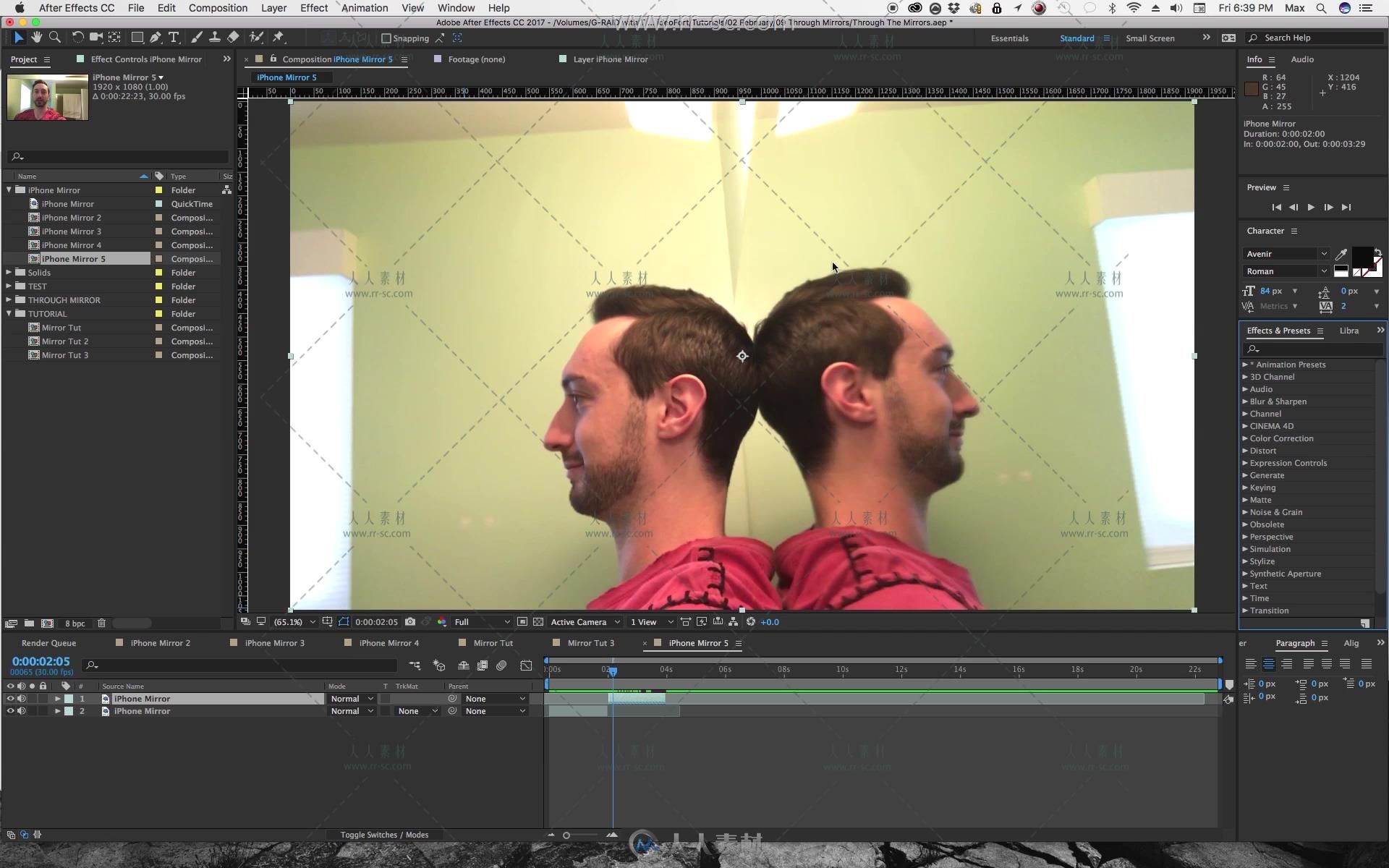
Task: Select the Unified Camera tool
Action: (x=95, y=38)
